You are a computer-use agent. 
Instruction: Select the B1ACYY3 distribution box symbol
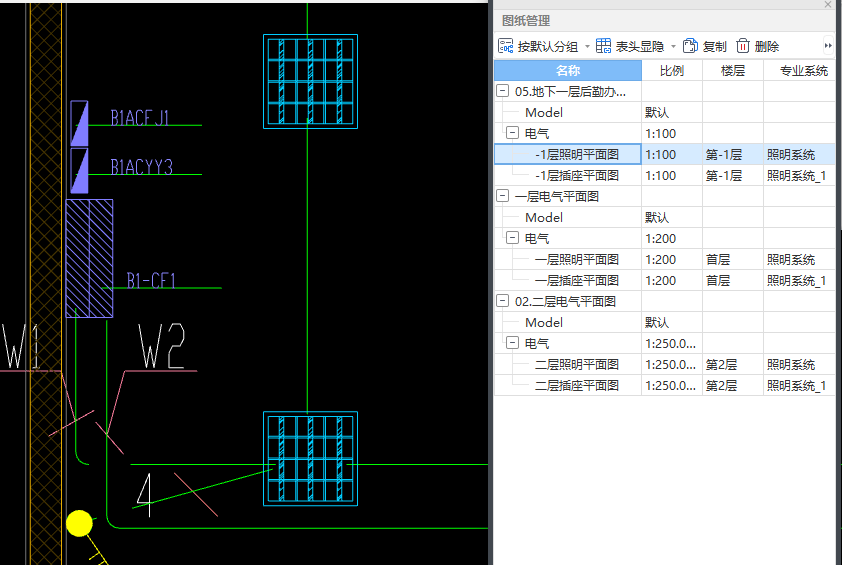click(x=79, y=171)
